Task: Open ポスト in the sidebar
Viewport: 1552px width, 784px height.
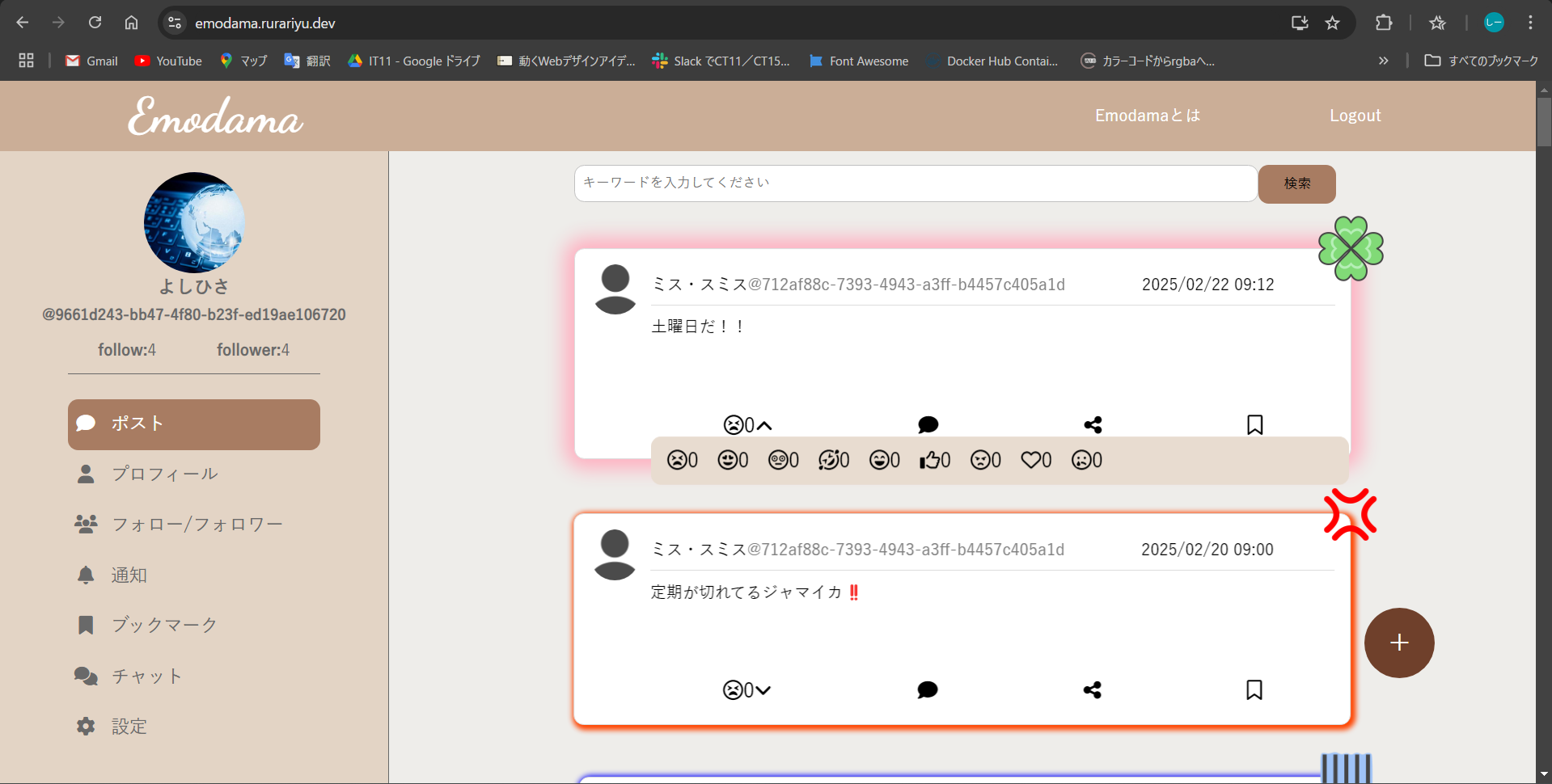Action: [194, 424]
